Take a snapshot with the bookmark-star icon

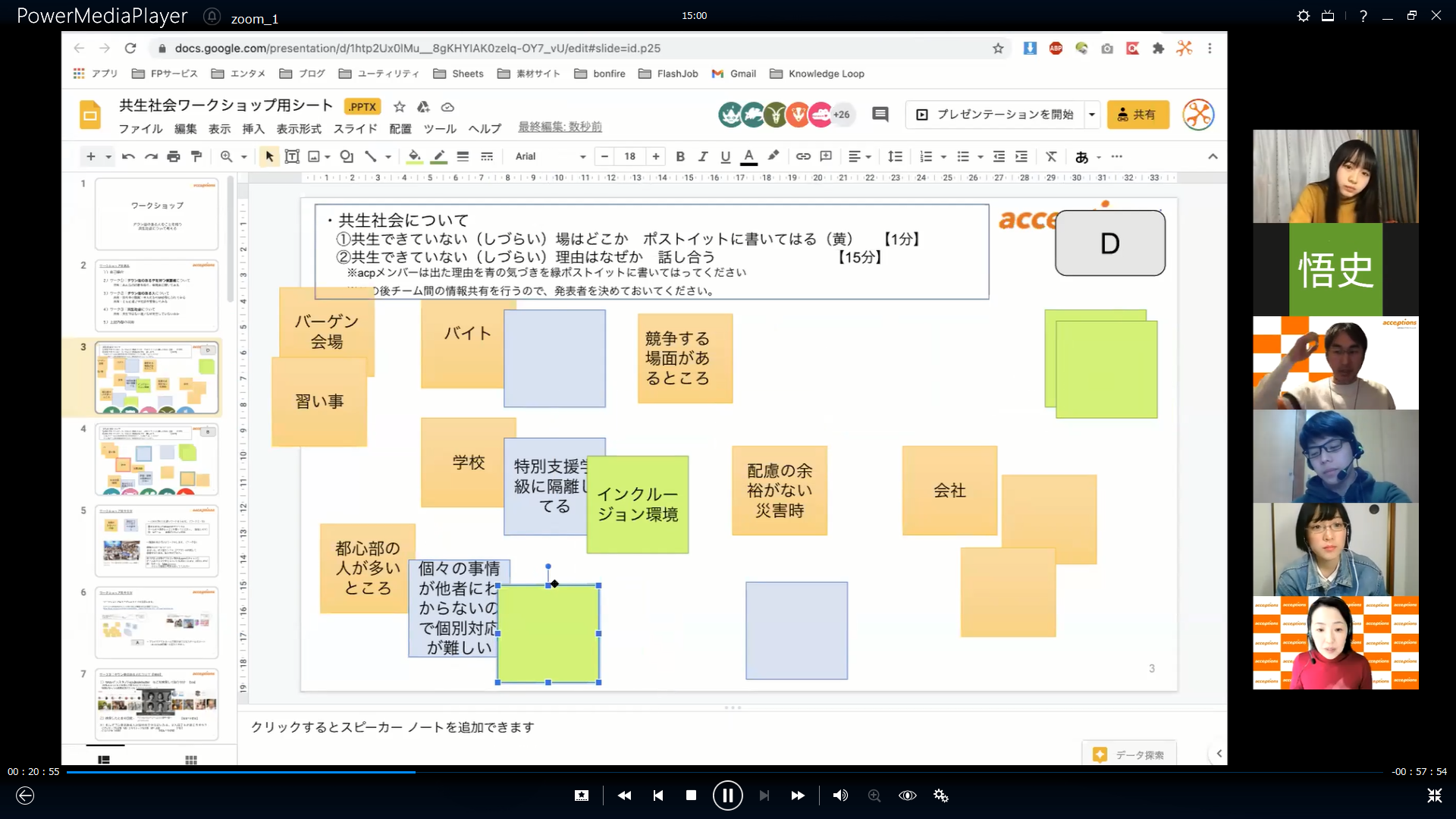coord(582,795)
